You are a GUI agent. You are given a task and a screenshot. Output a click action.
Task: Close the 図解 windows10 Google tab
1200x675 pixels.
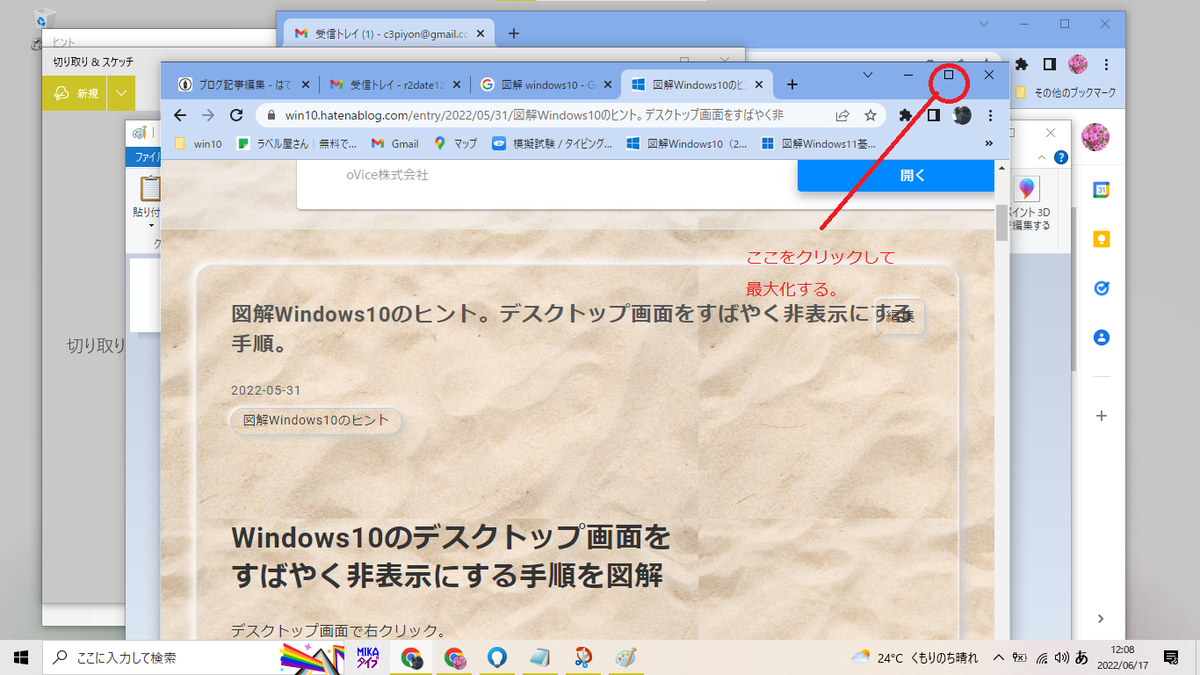608,85
